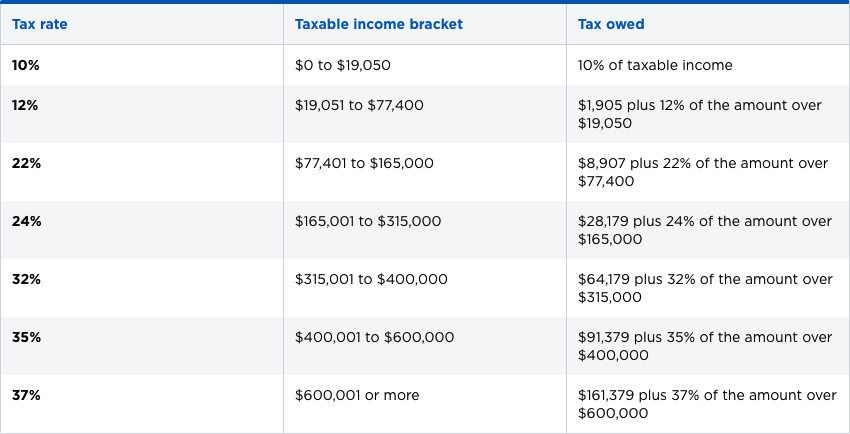Click the $165,001 to $315,000 bracket
Image resolution: width=850 pixels, height=434 pixels.
pyautogui.click(x=368, y=221)
